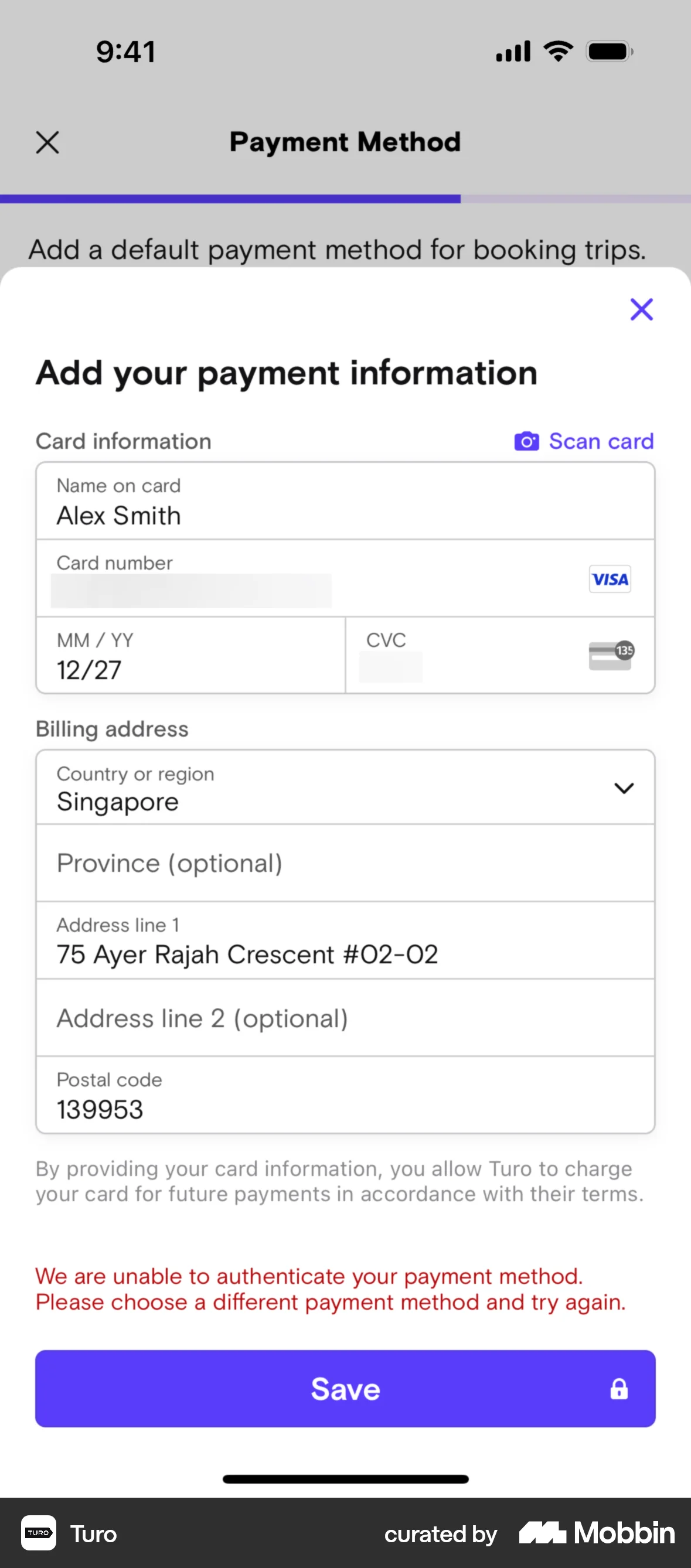Focus the Card number field
691x1568 pixels.
click(304, 579)
